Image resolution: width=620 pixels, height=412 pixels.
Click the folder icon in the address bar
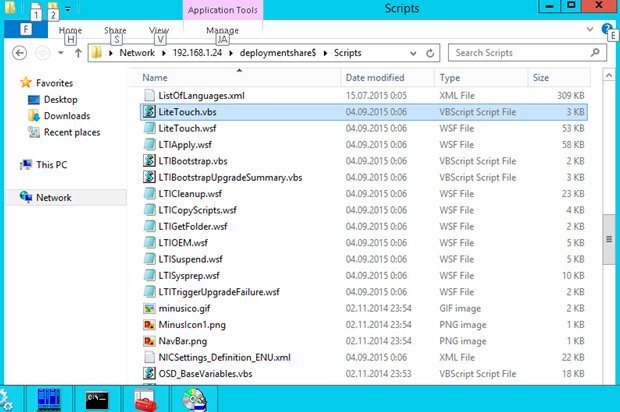click(96, 53)
